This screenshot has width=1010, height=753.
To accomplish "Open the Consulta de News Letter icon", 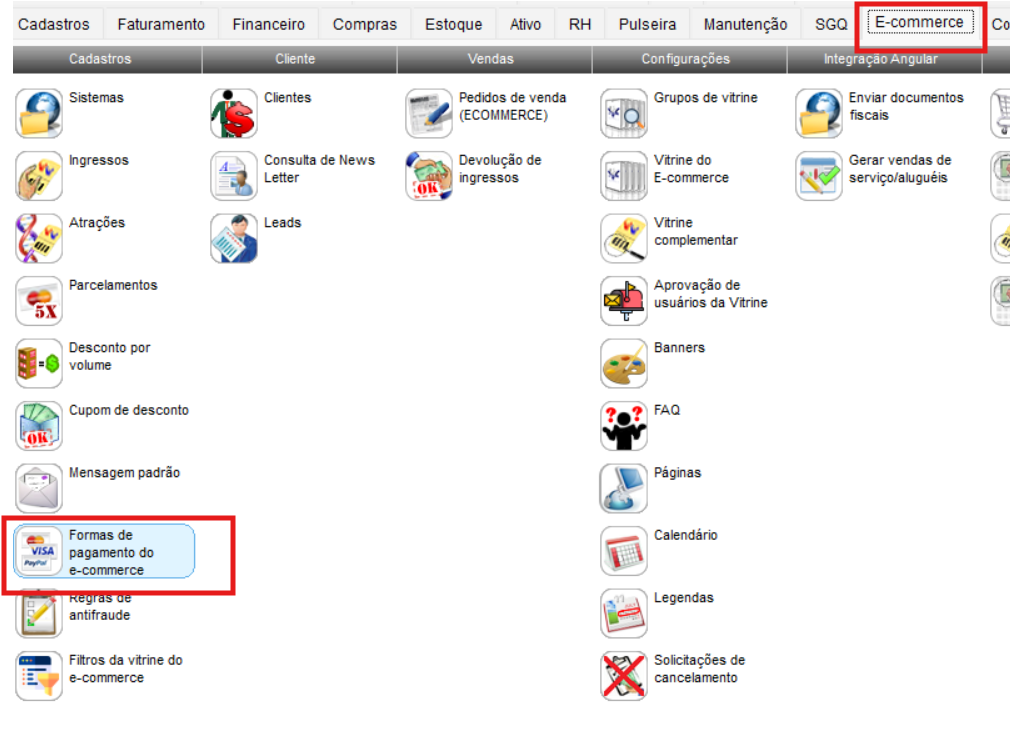I will tap(234, 176).
